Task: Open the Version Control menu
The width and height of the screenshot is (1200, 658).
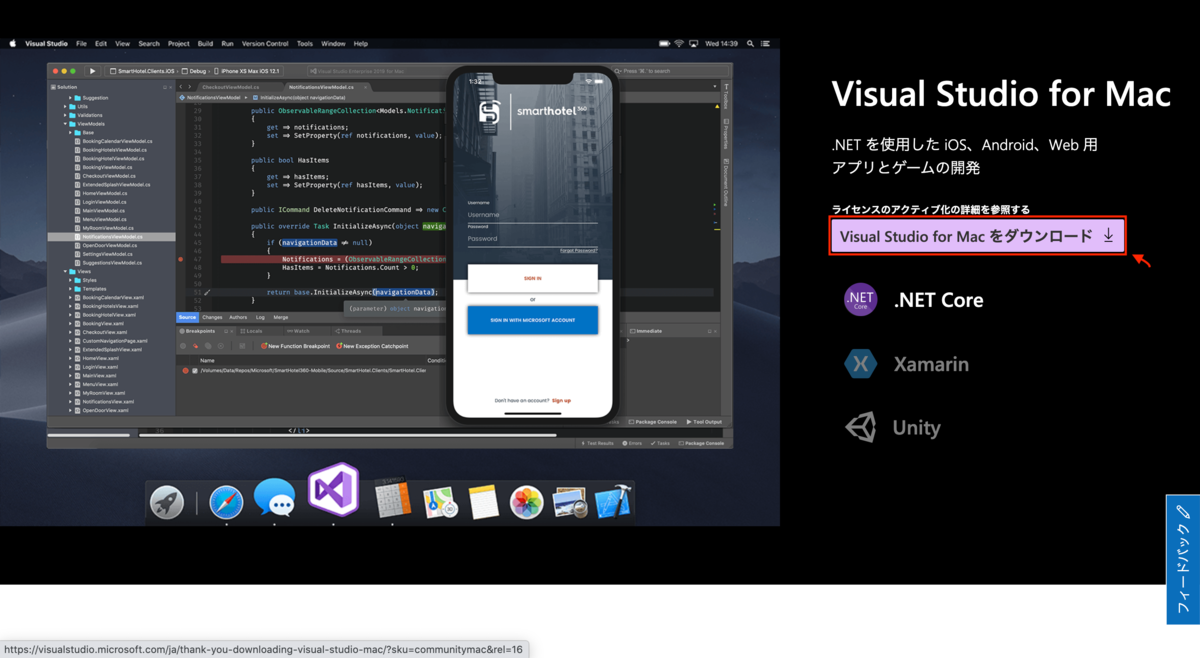Action: click(265, 44)
